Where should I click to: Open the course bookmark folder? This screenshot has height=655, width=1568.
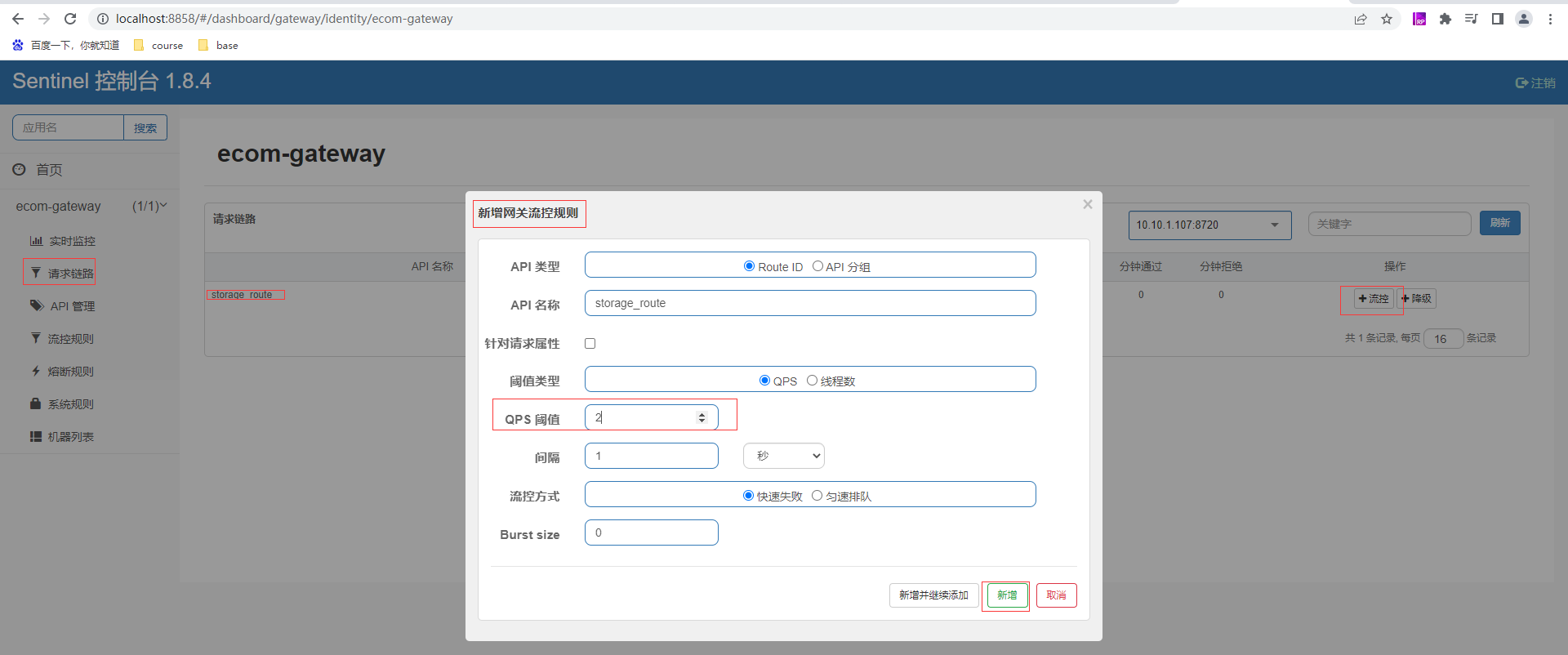(158, 45)
